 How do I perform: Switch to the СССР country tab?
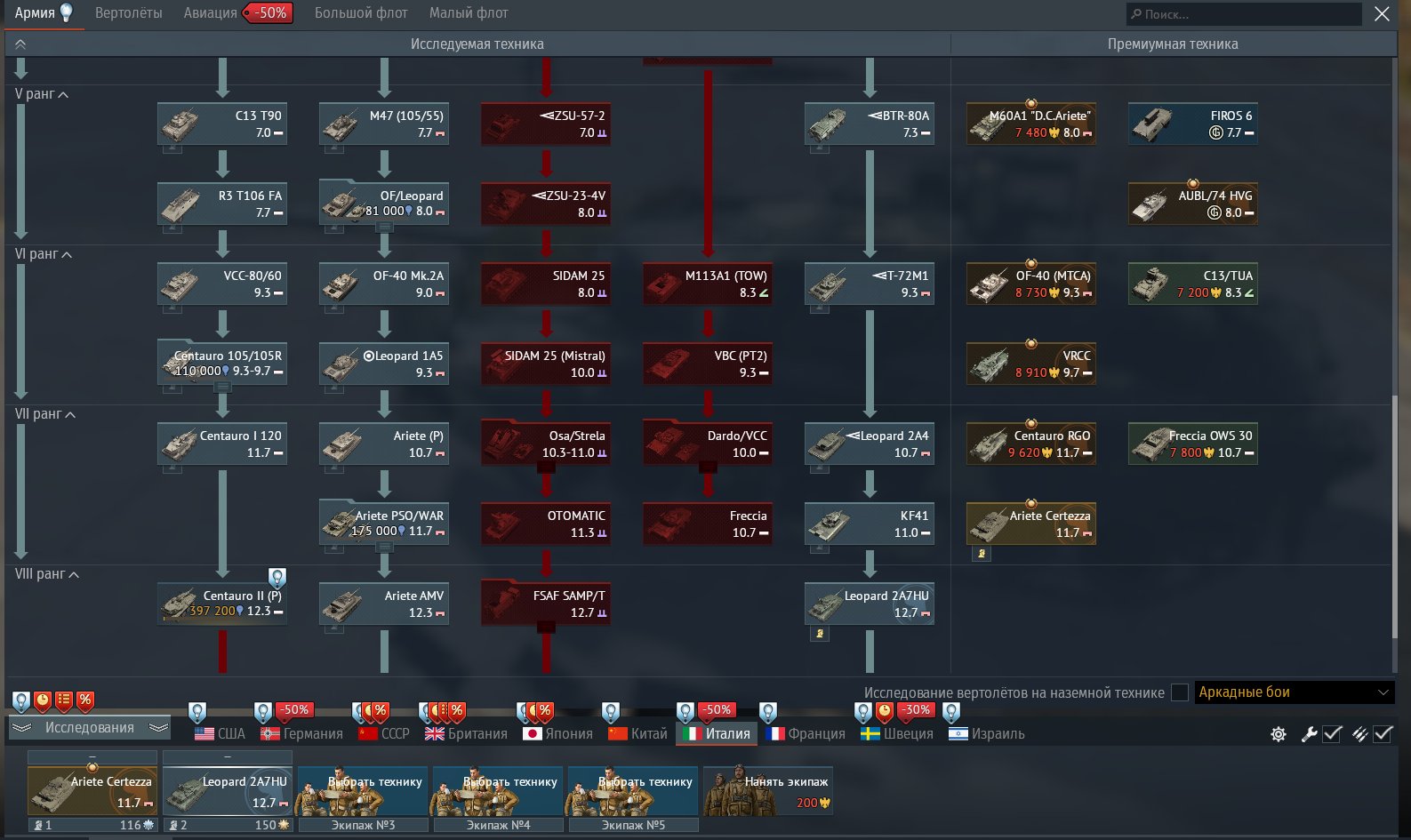click(x=384, y=734)
